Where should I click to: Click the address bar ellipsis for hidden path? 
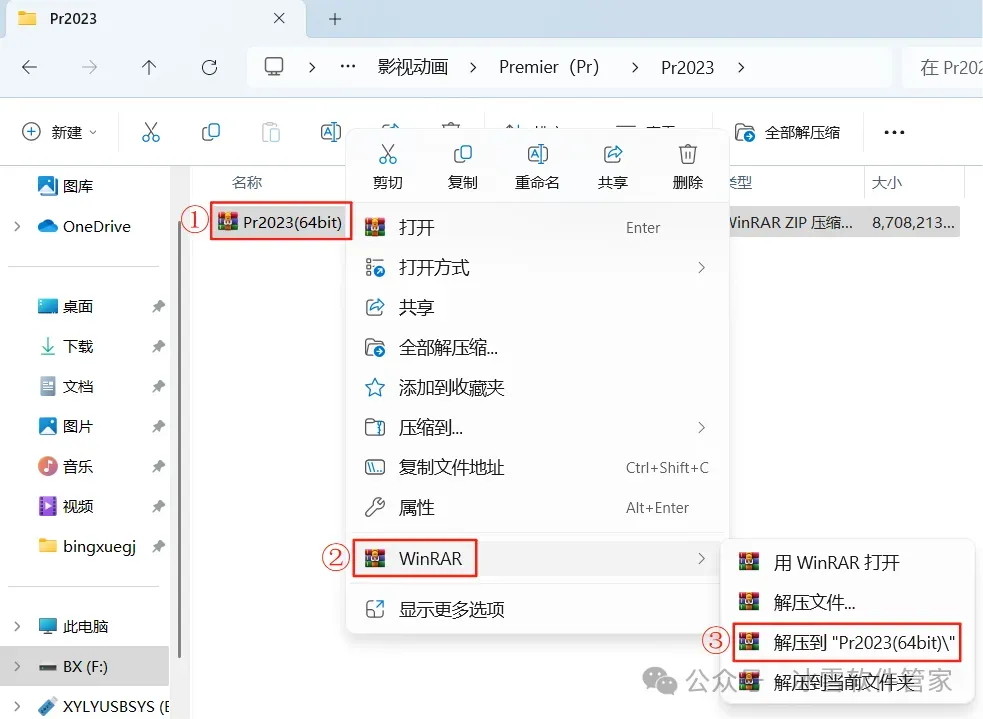[348, 66]
